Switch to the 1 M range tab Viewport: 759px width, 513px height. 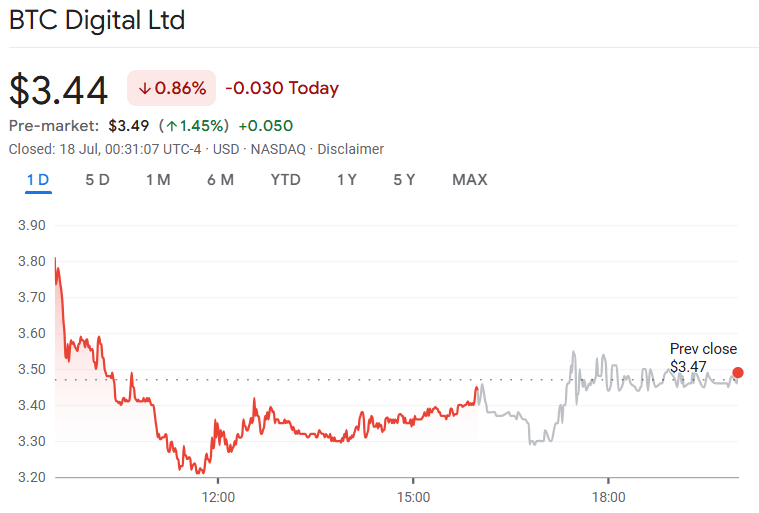pyautogui.click(x=158, y=180)
